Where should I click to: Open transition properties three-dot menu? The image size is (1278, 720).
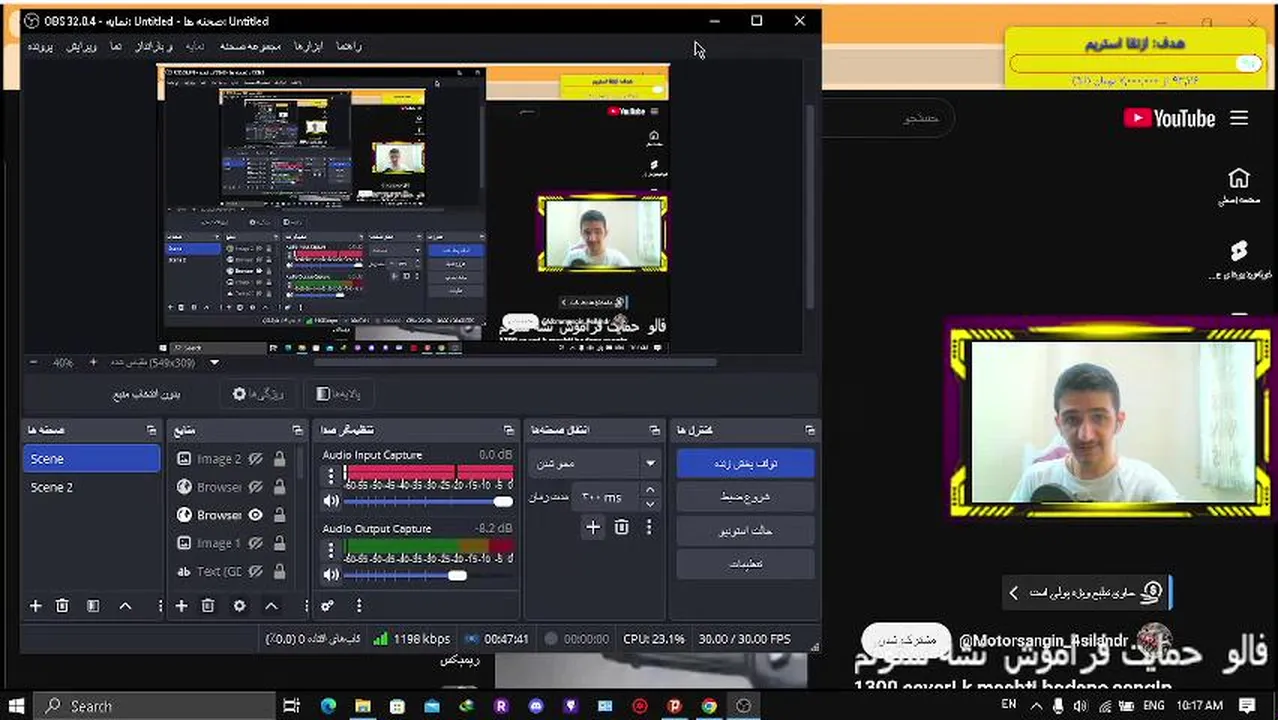(649, 527)
